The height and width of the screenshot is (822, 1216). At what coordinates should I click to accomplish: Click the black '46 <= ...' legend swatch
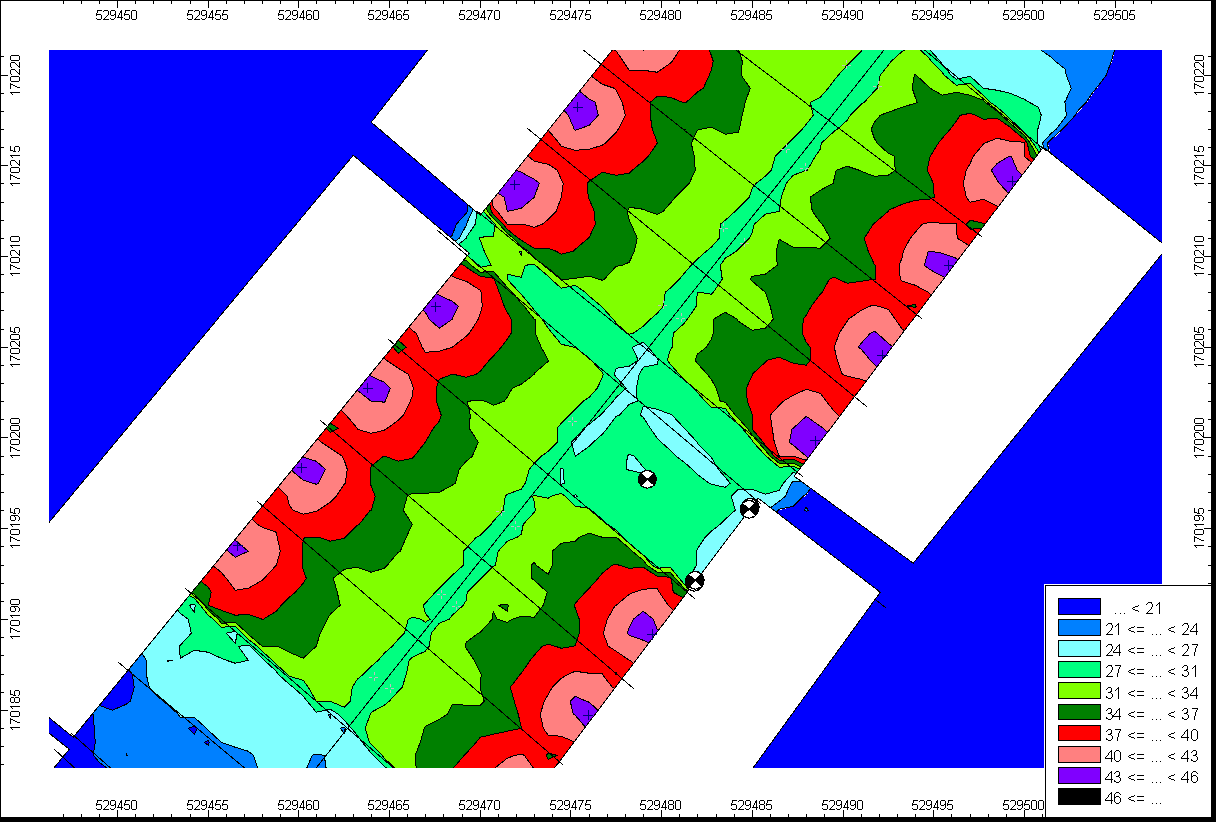[1079, 798]
